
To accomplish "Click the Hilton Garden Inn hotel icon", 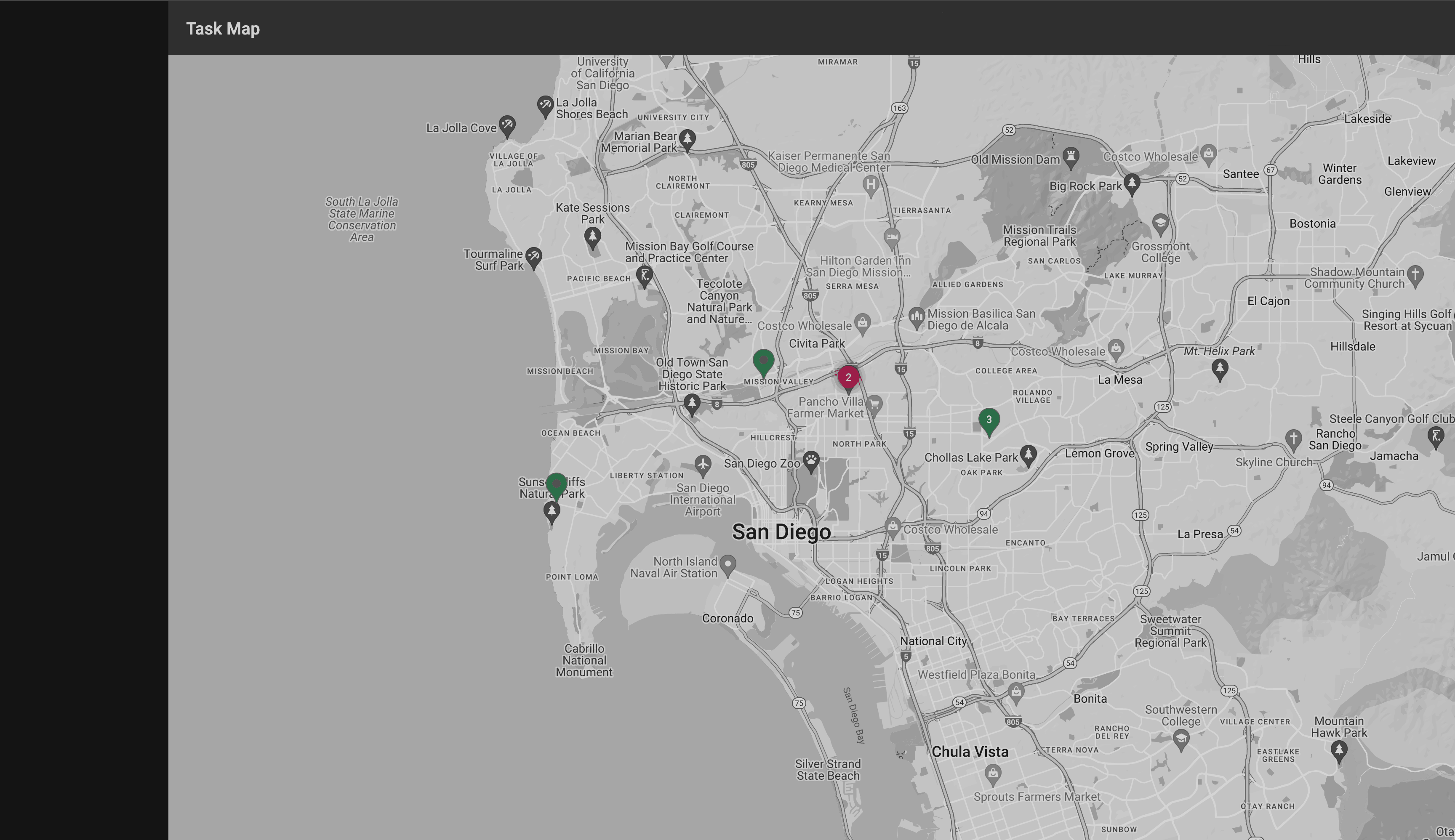I will click(892, 237).
